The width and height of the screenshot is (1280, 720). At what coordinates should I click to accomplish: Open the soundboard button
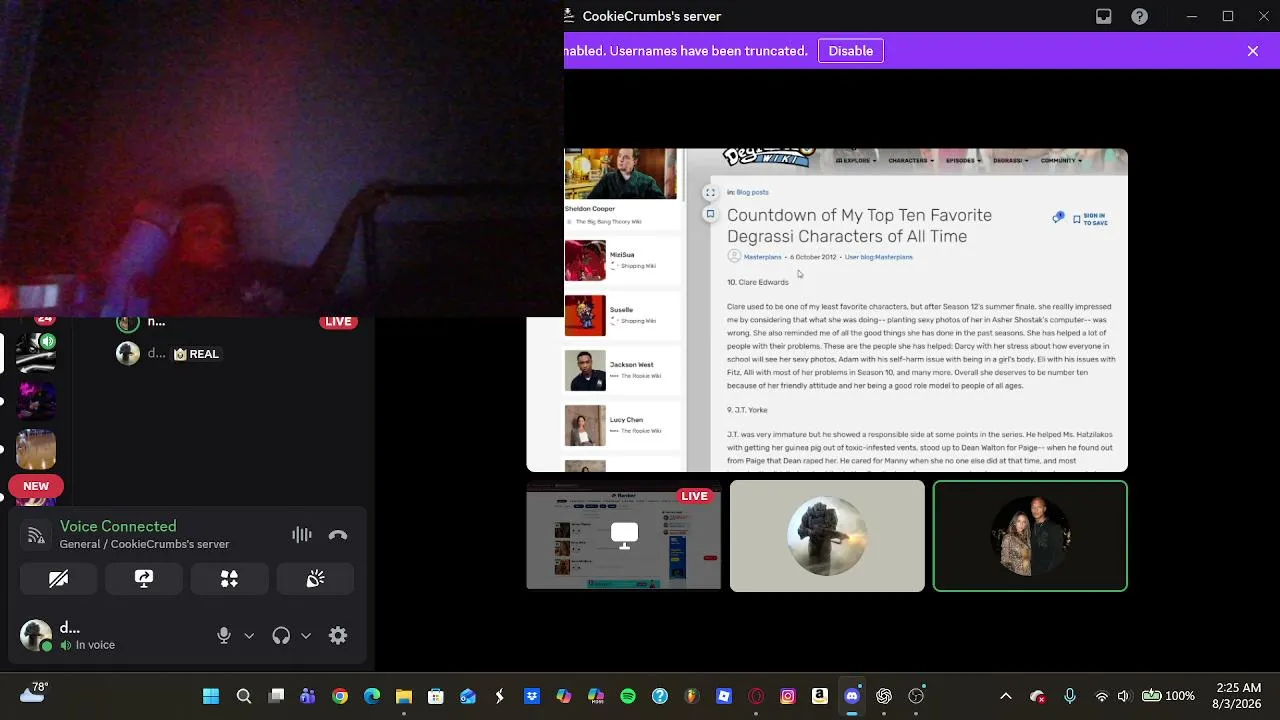[x=315, y=579]
